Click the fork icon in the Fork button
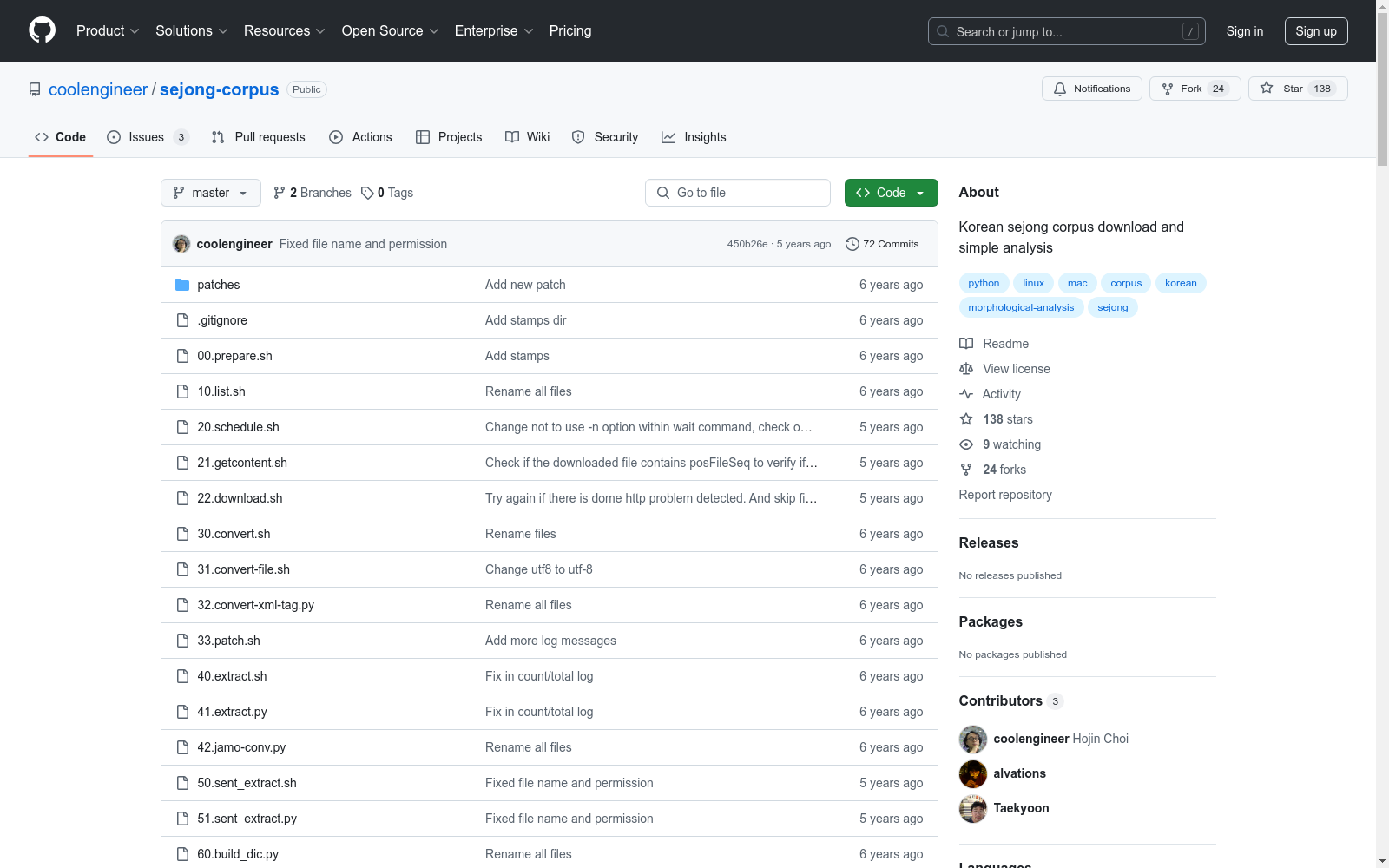This screenshot has width=1389, height=868. pos(1168,89)
